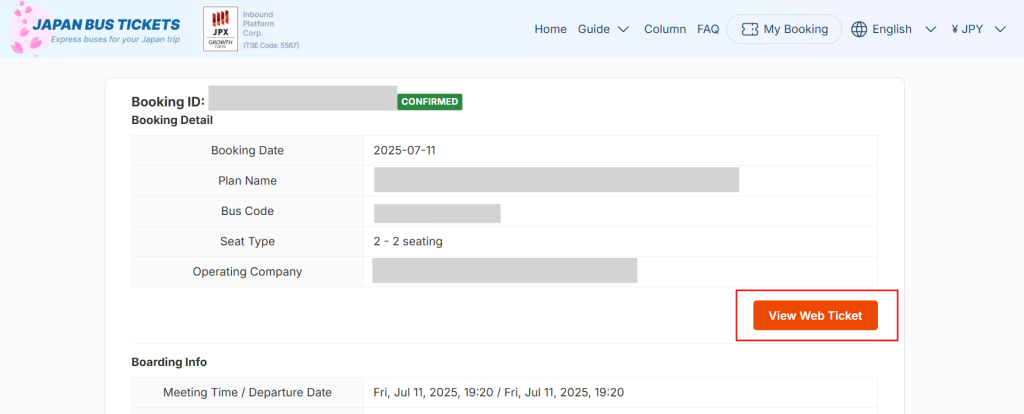Click the booking date value 2025-07-11

(404, 150)
